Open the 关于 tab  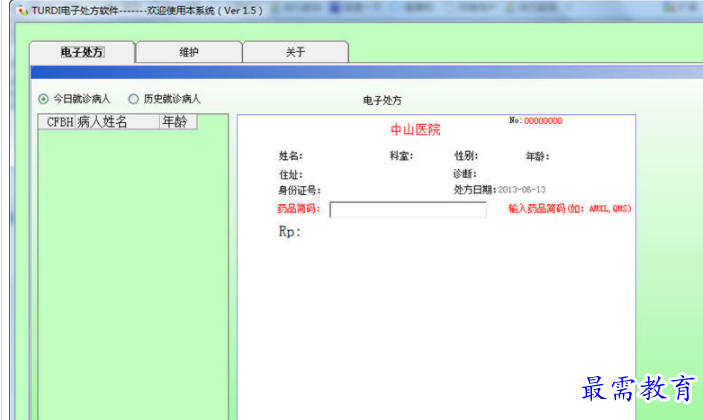pyautogui.click(x=295, y=52)
